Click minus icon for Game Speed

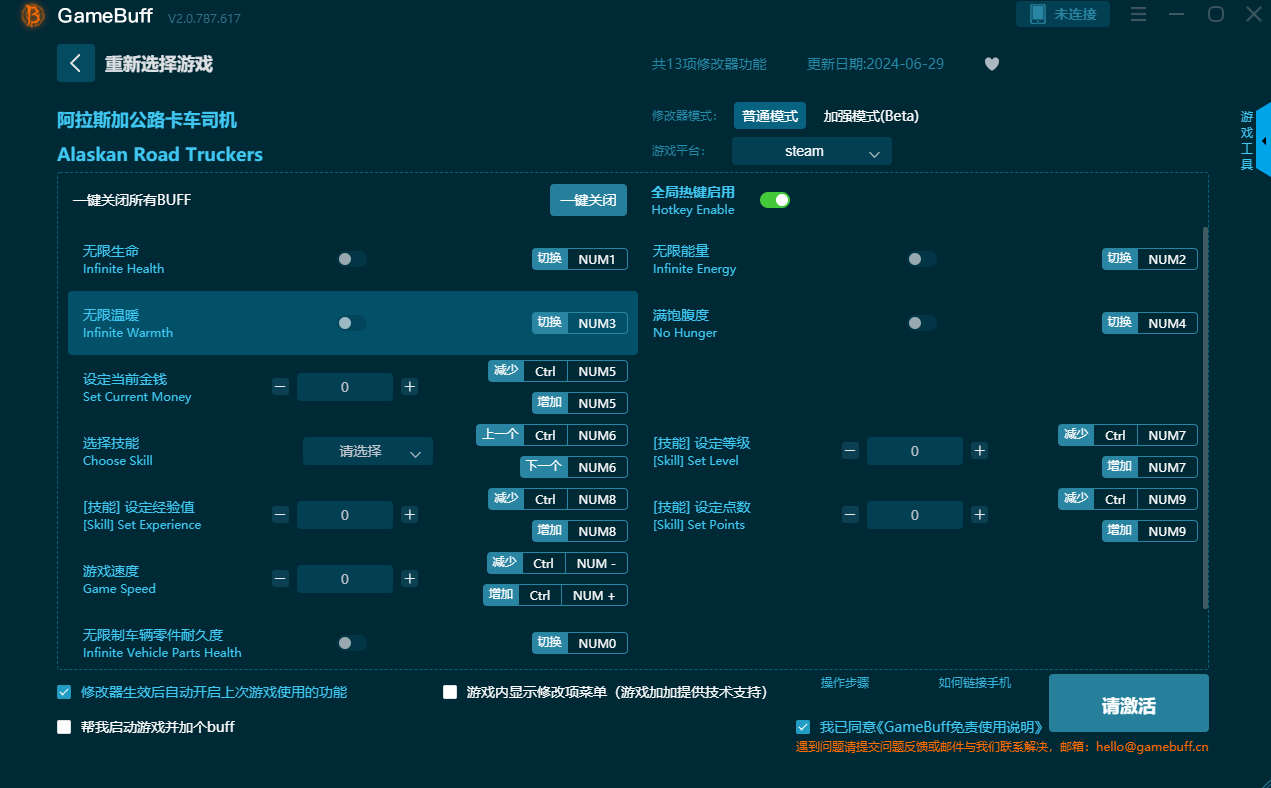pos(280,579)
